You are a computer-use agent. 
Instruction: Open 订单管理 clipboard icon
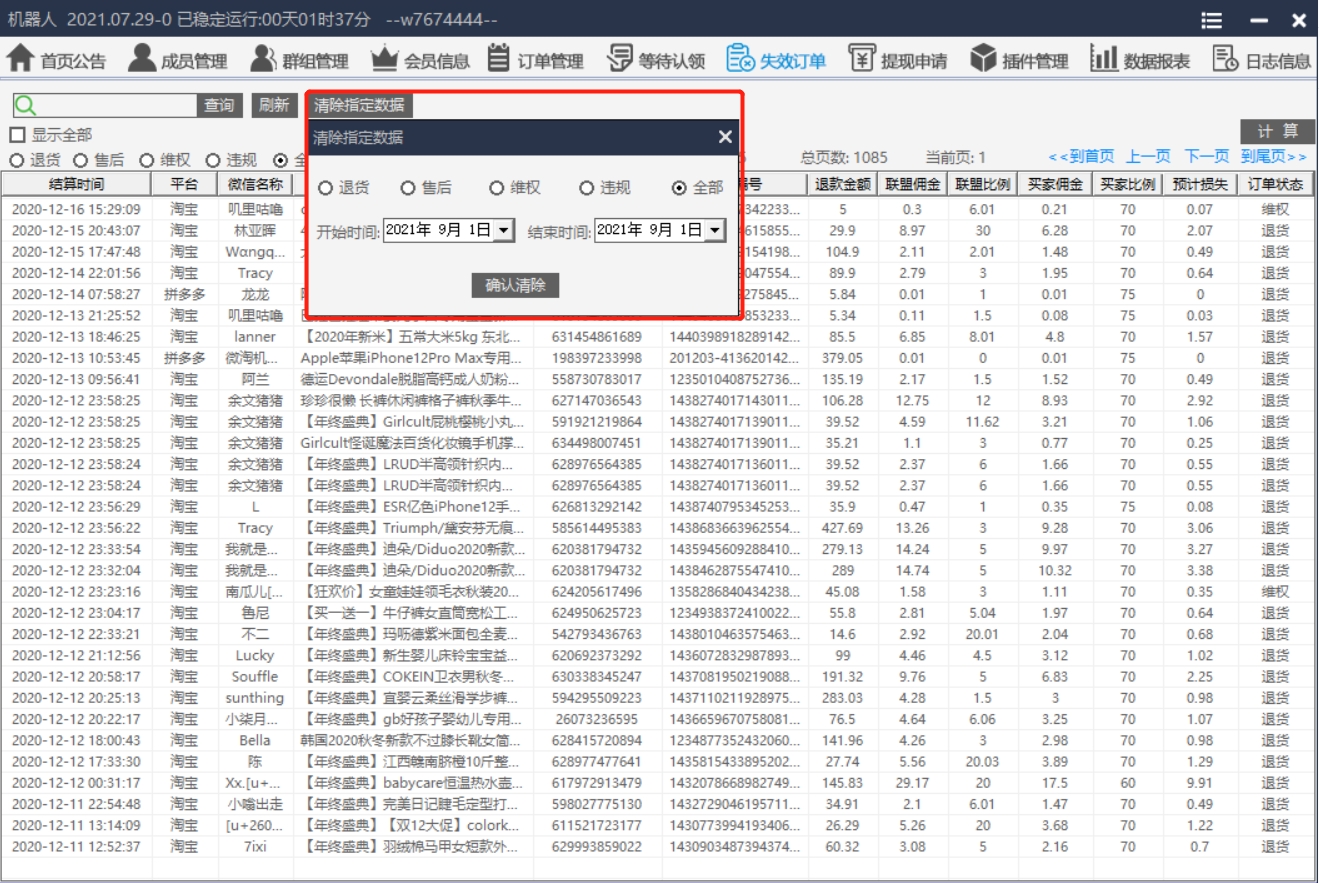click(x=499, y=59)
